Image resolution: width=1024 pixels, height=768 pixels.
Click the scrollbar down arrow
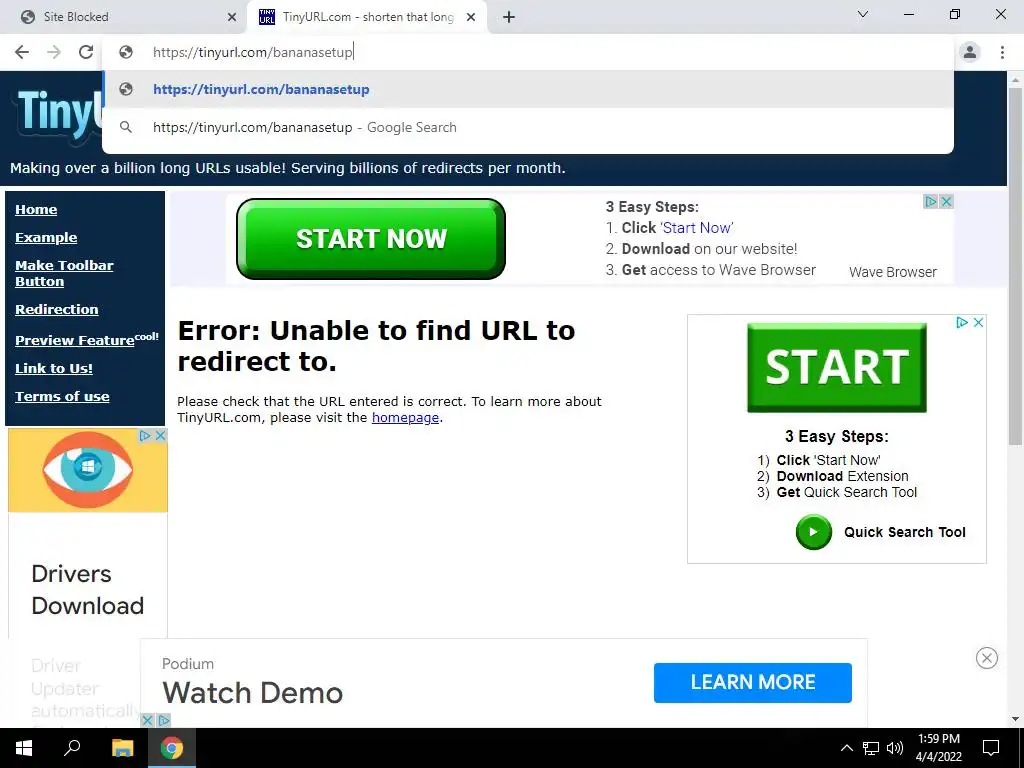click(1015, 719)
